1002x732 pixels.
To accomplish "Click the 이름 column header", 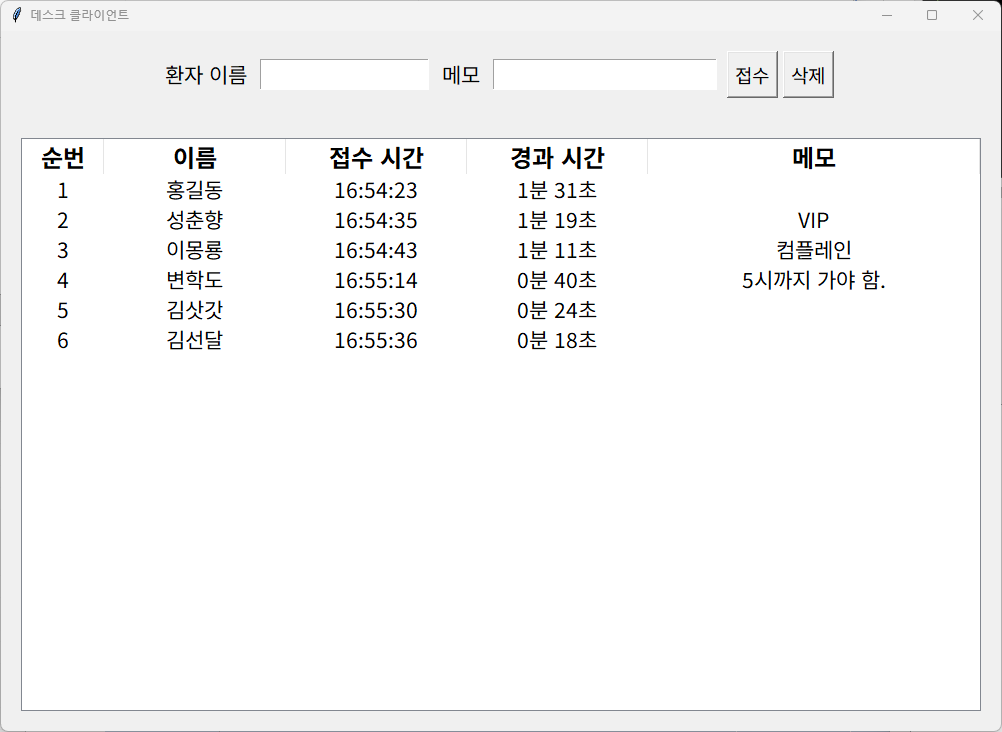I will click(195, 158).
